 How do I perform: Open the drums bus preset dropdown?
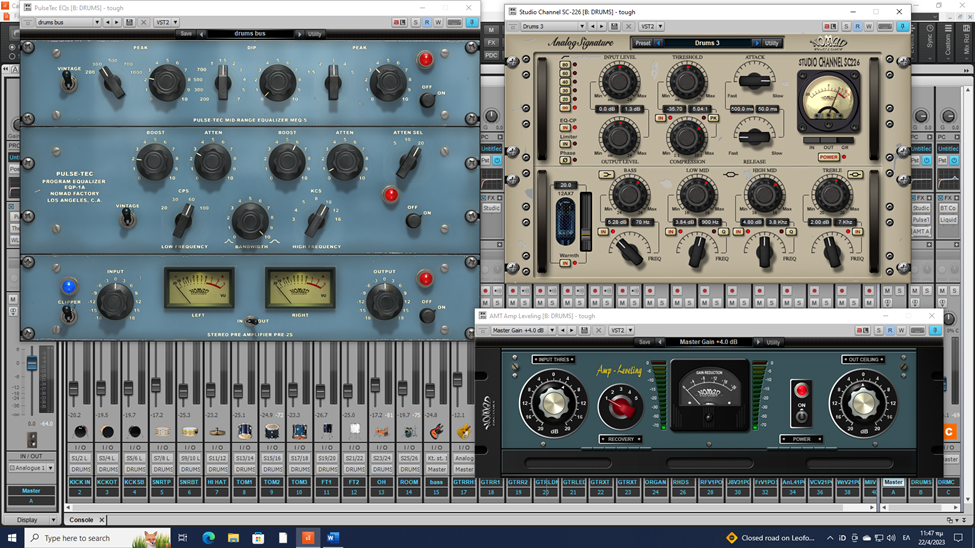coord(97,22)
